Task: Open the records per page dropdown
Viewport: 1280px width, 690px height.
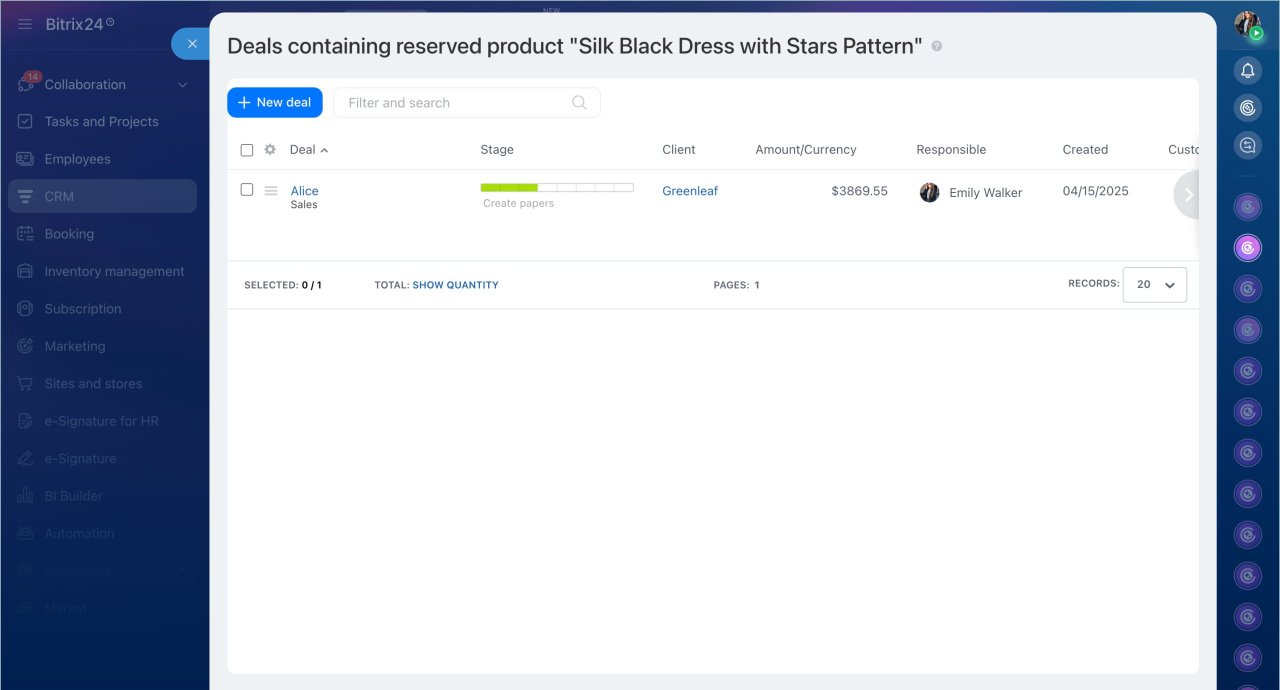Action: [1154, 285]
